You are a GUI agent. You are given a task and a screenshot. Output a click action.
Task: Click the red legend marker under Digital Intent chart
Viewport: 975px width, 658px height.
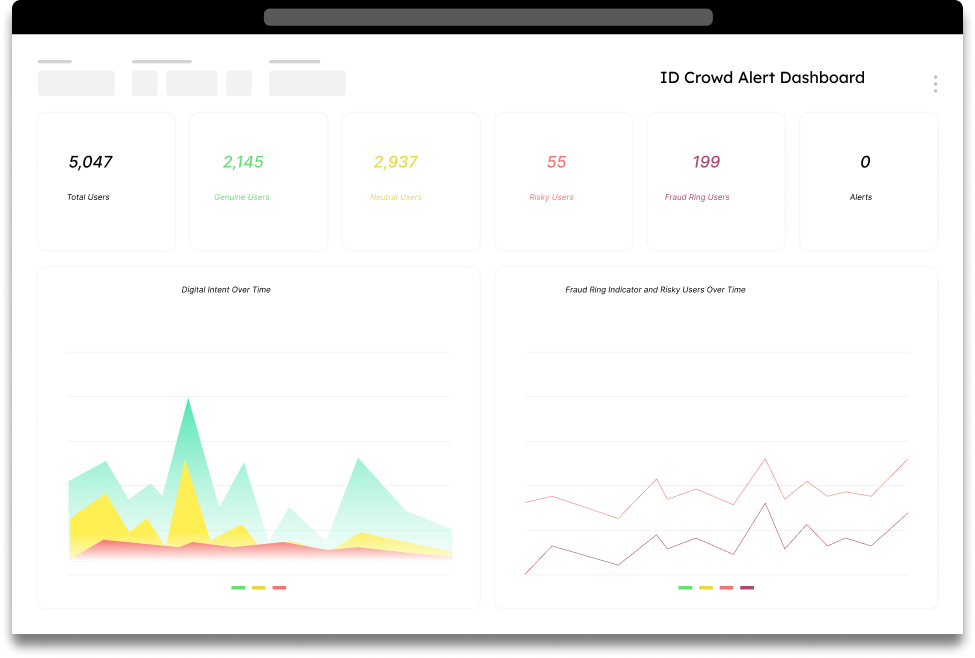(x=279, y=587)
